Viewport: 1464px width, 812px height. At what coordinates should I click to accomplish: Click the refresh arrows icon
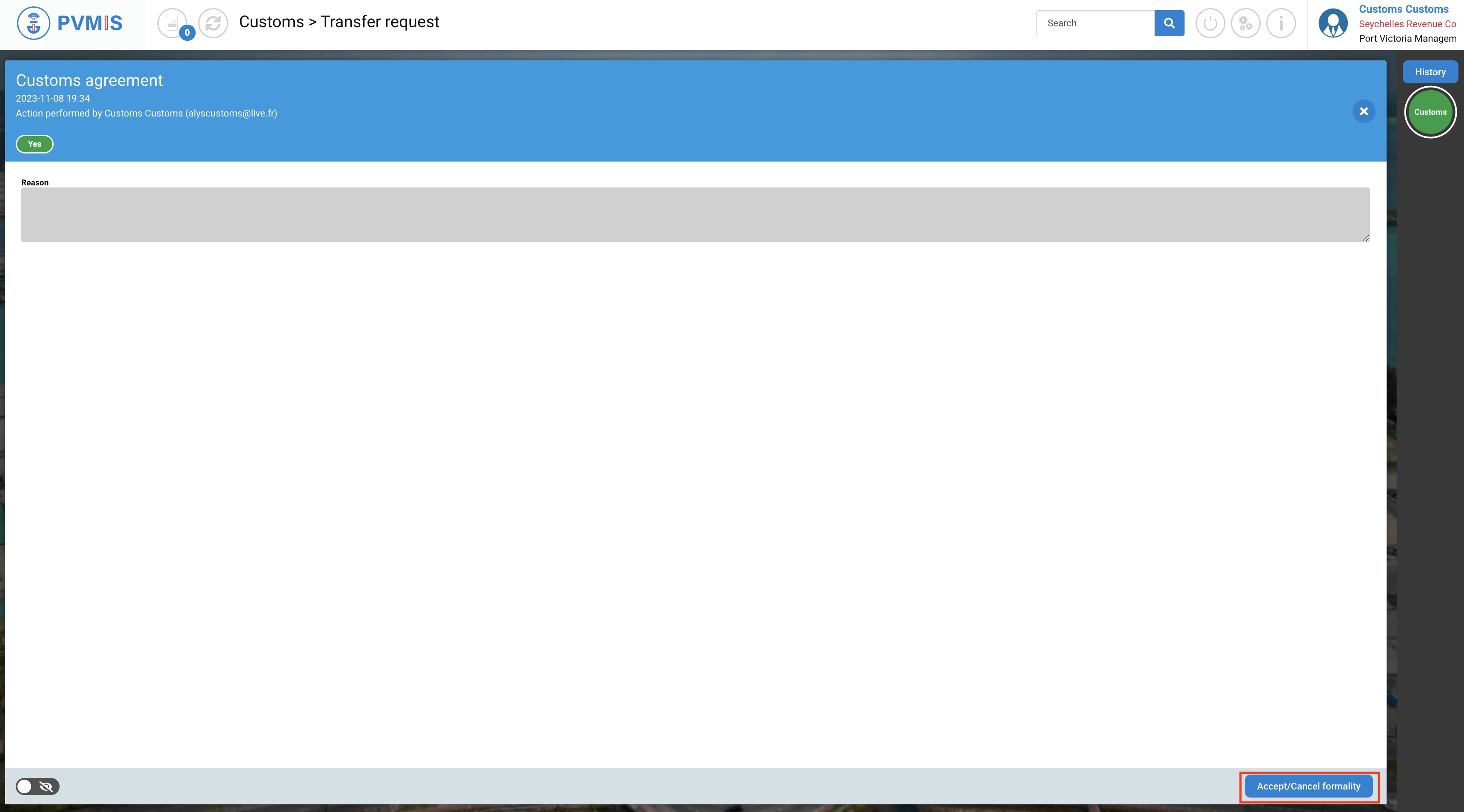213,23
